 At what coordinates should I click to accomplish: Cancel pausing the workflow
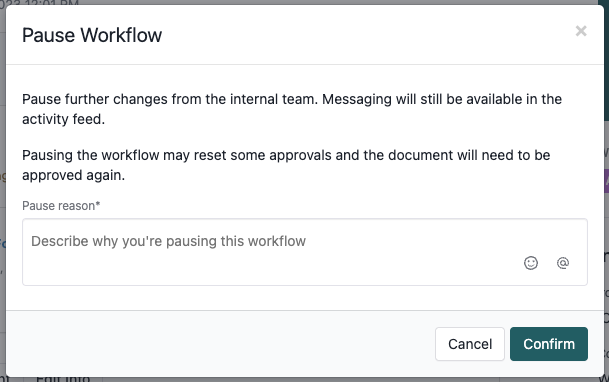tap(470, 344)
